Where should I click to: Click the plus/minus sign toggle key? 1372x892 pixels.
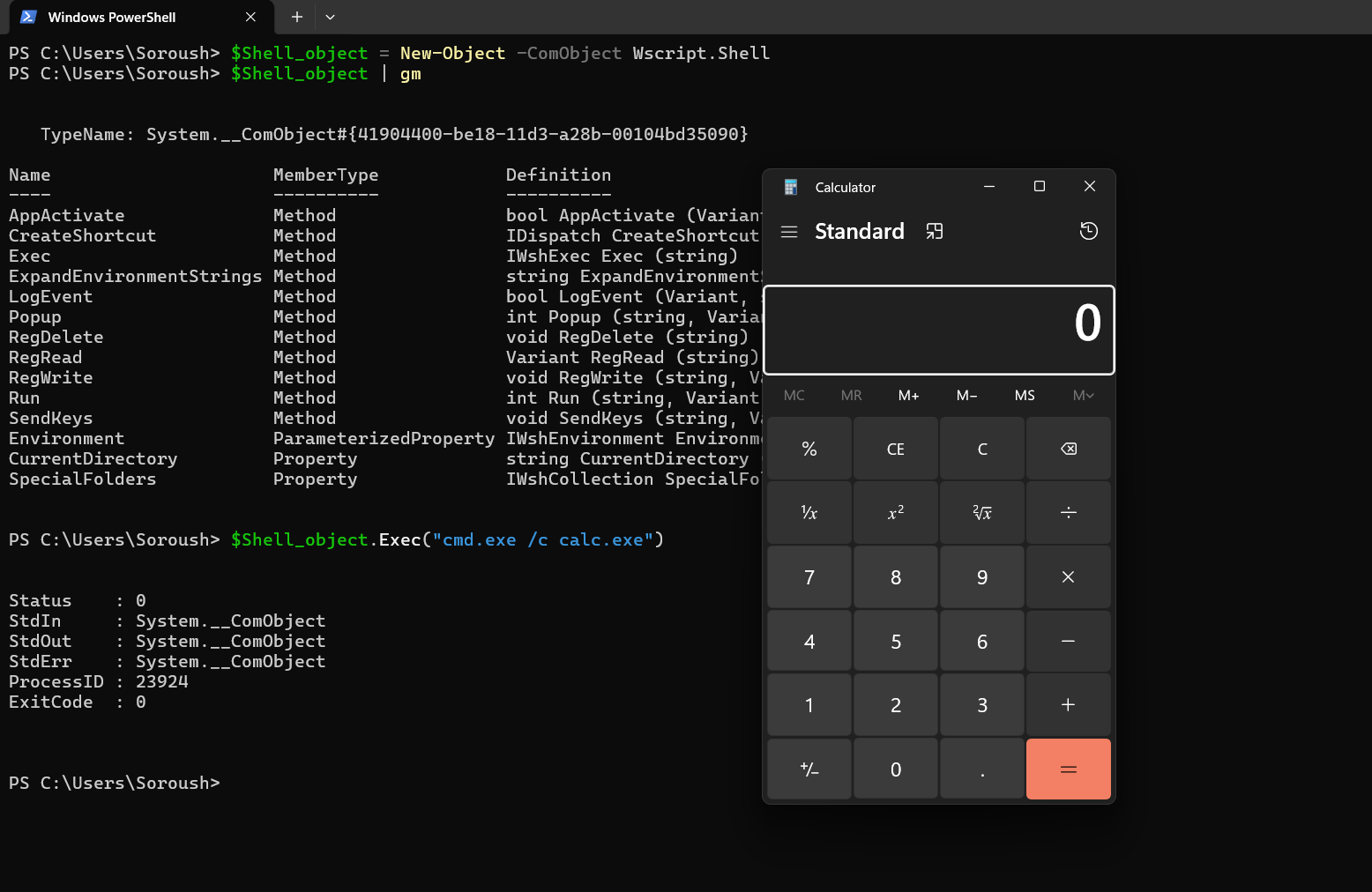(809, 769)
